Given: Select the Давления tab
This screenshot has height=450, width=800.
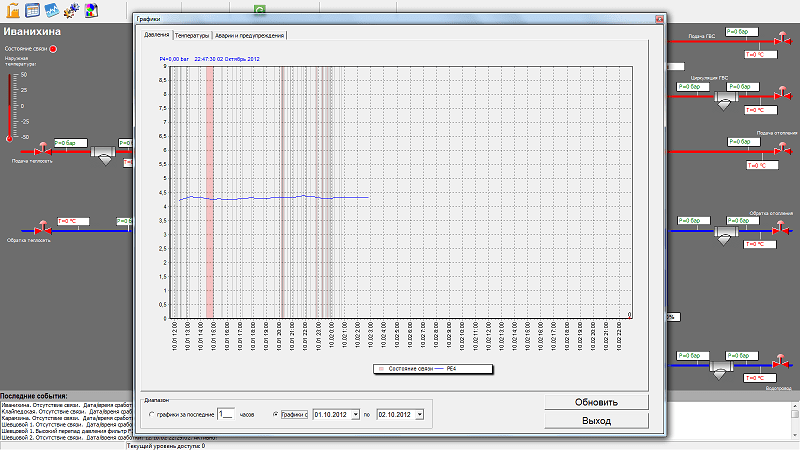Looking at the screenshot, I should (156, 35).
